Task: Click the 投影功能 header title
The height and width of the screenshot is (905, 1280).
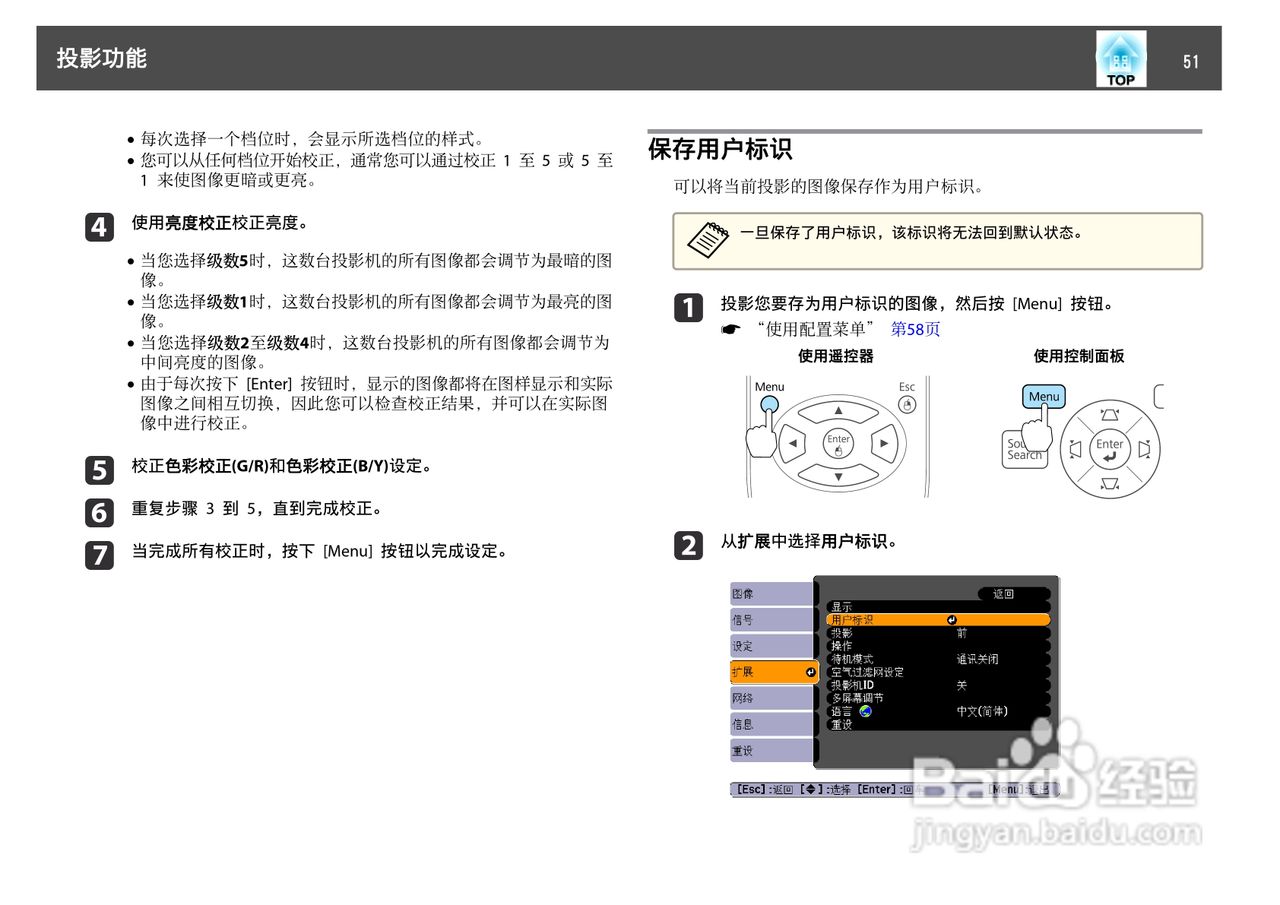Action: [101, 58]
